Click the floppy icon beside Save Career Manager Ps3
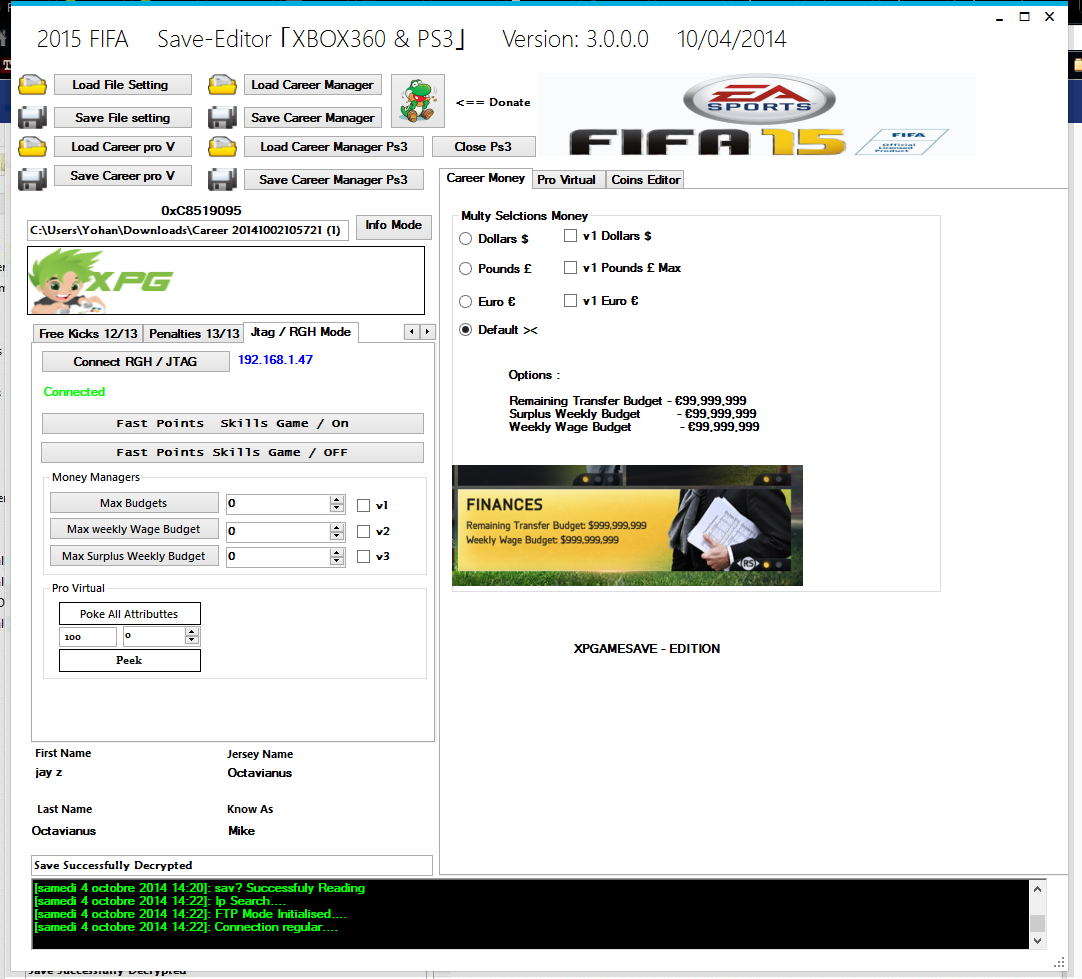This screenshot has width=1082, height=979. click(222, 180)
